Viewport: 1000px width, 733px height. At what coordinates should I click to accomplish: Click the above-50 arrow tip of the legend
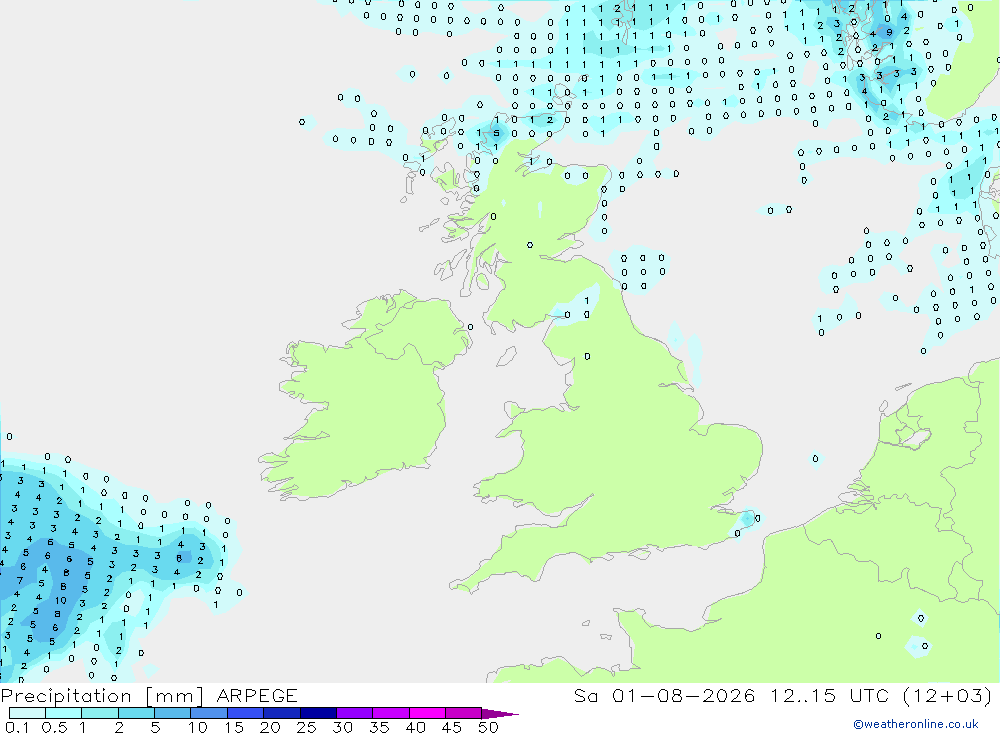pos(501,714)
